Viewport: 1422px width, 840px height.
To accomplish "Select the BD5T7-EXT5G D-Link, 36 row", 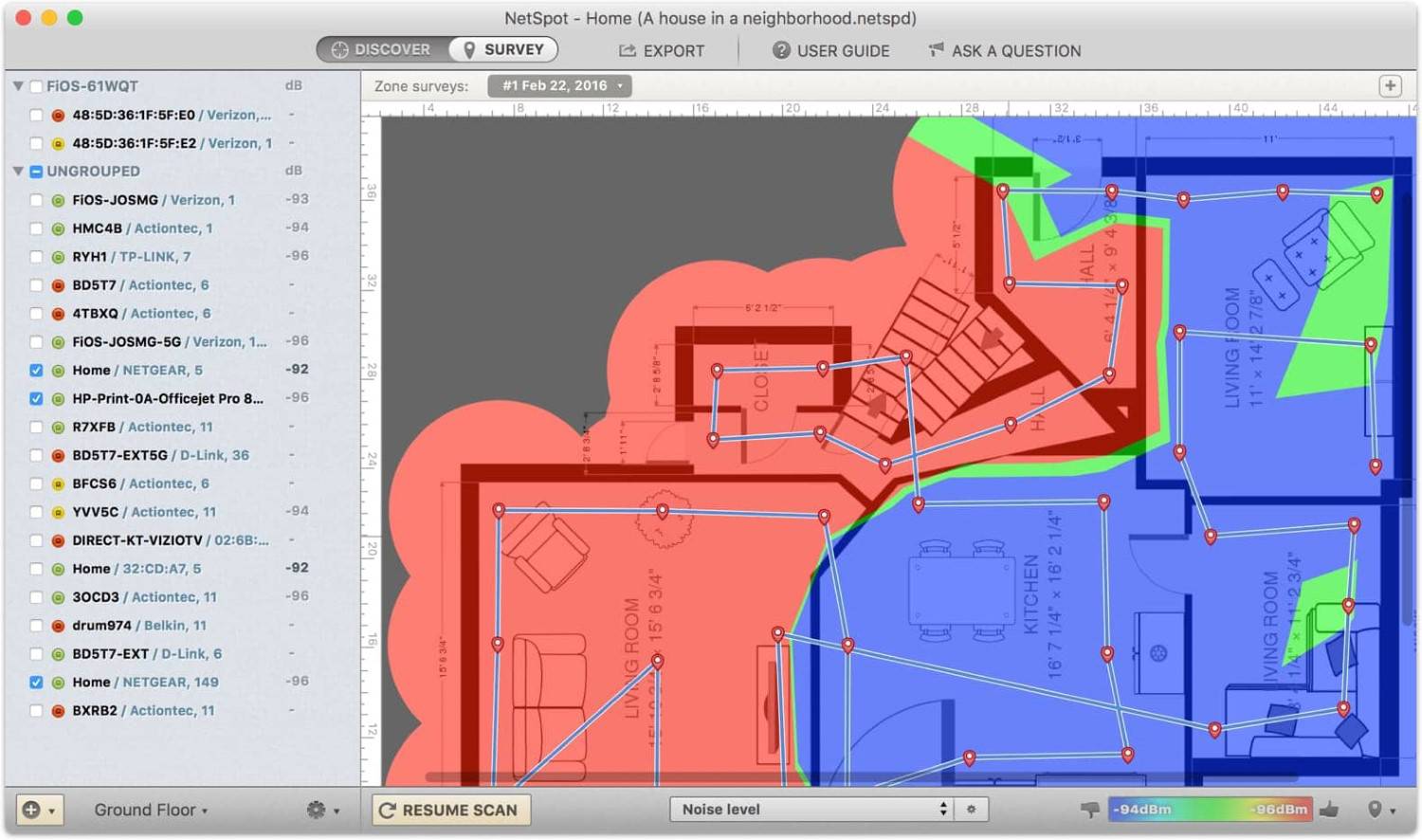I will 182,455.
